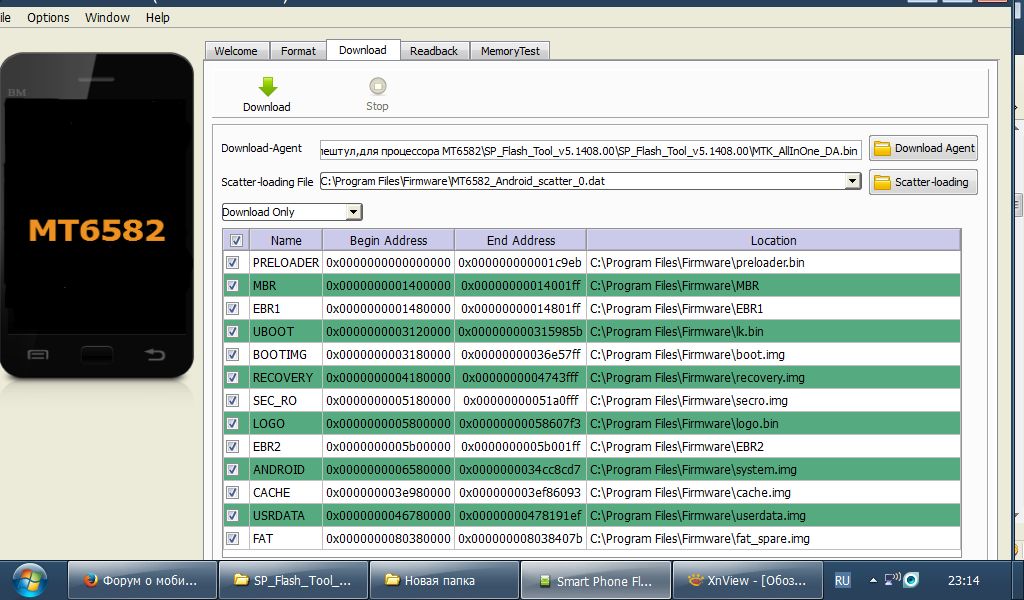This screenshot has height=600, width=1024.
Task: Uncheck the USRDATA partition checkbox
Action: tap(233, 515)
